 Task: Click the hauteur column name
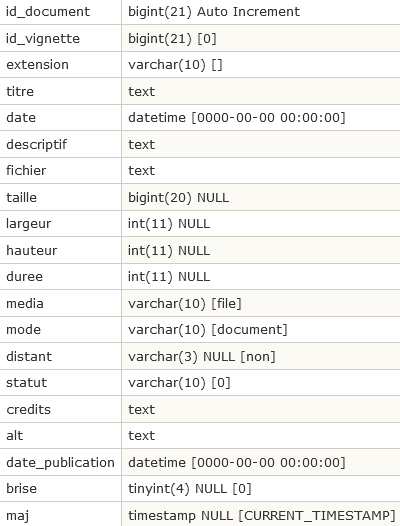32,250
